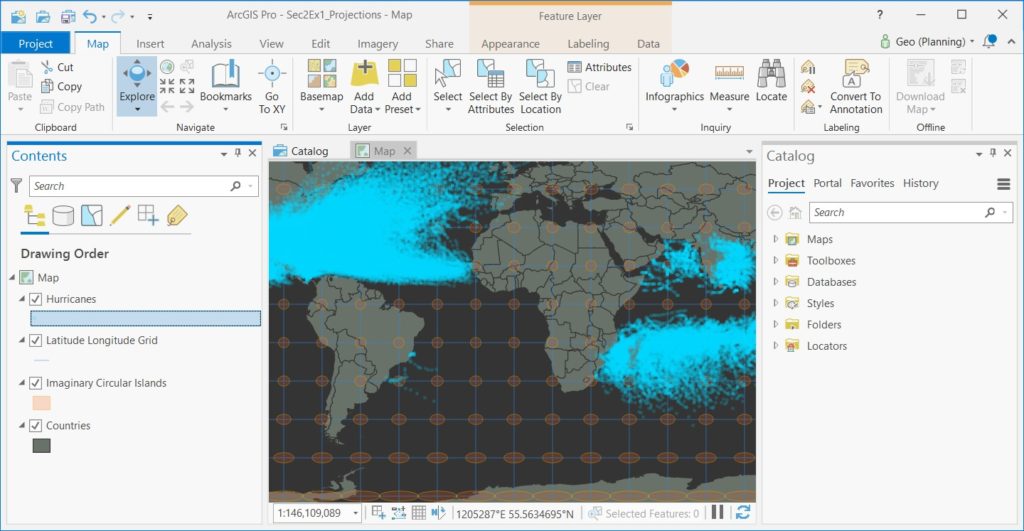This screenshot has height=531, width=1024.
Task: Expand the Styles node
Action: [x=775, y=303]
